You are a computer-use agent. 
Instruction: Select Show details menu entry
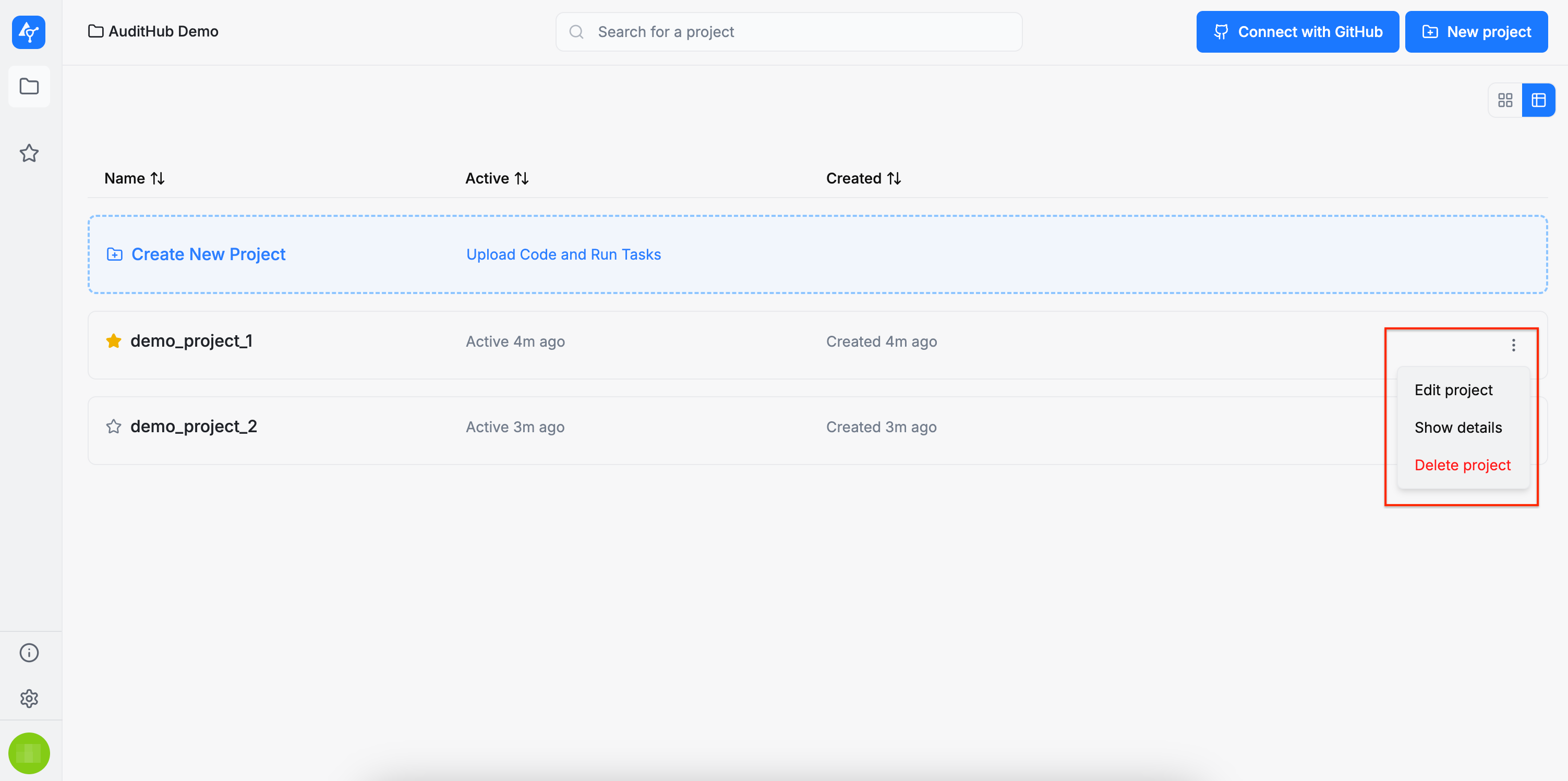point(1458,428)
